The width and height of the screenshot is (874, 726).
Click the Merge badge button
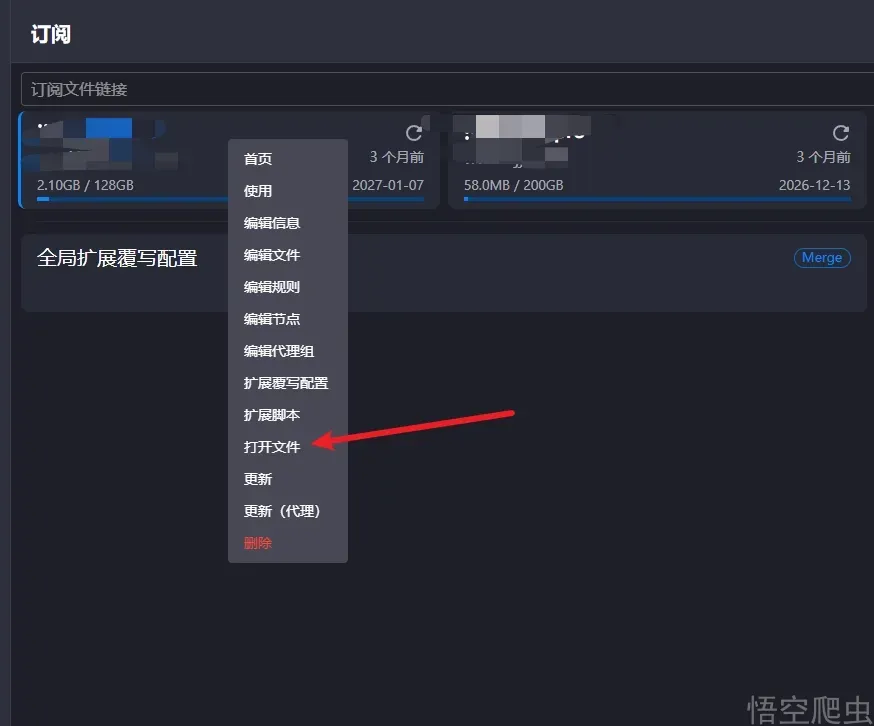pos(822,258)
